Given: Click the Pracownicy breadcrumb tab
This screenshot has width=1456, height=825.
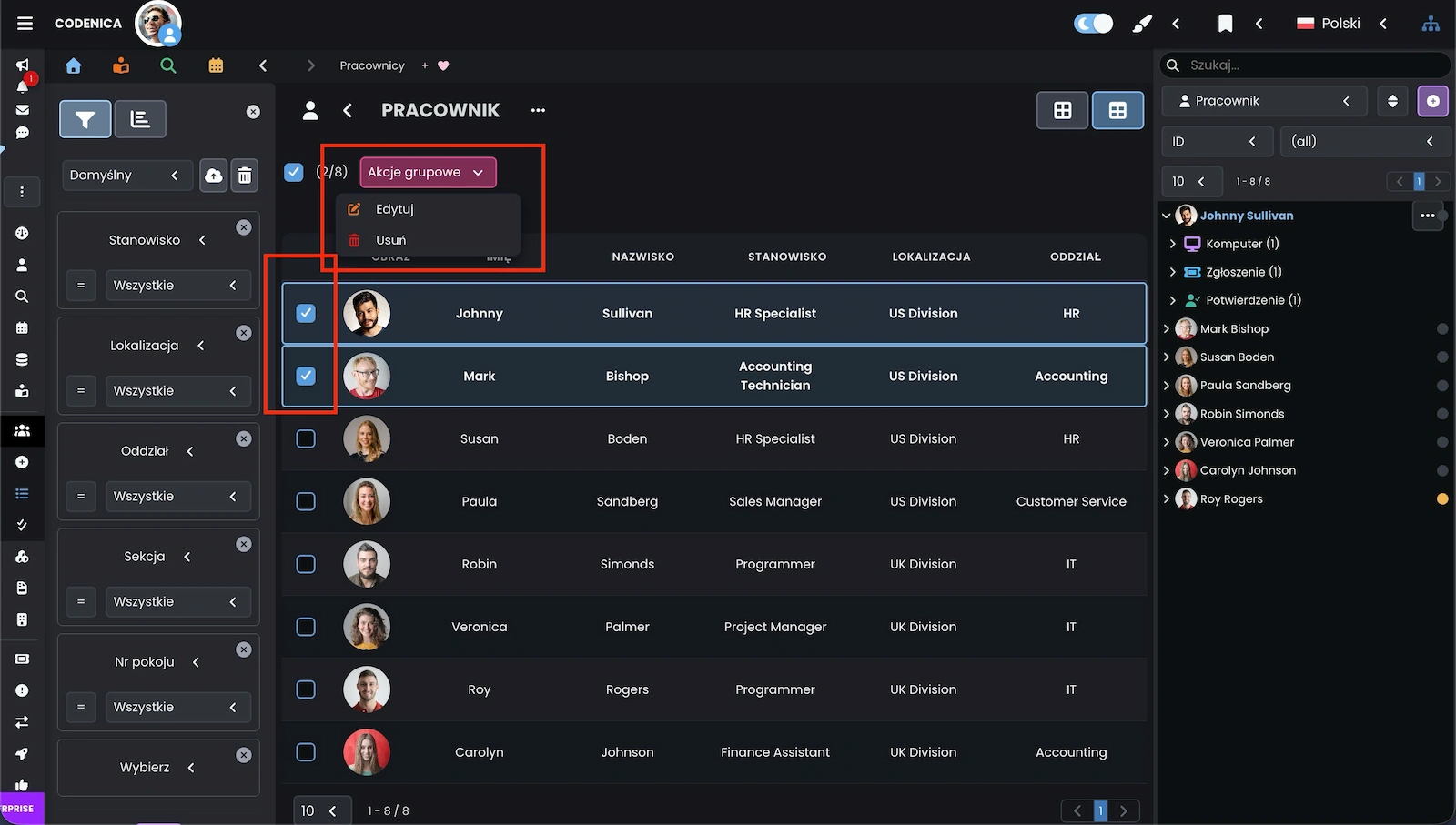Looking at the screenshot, I should [371, 65].
